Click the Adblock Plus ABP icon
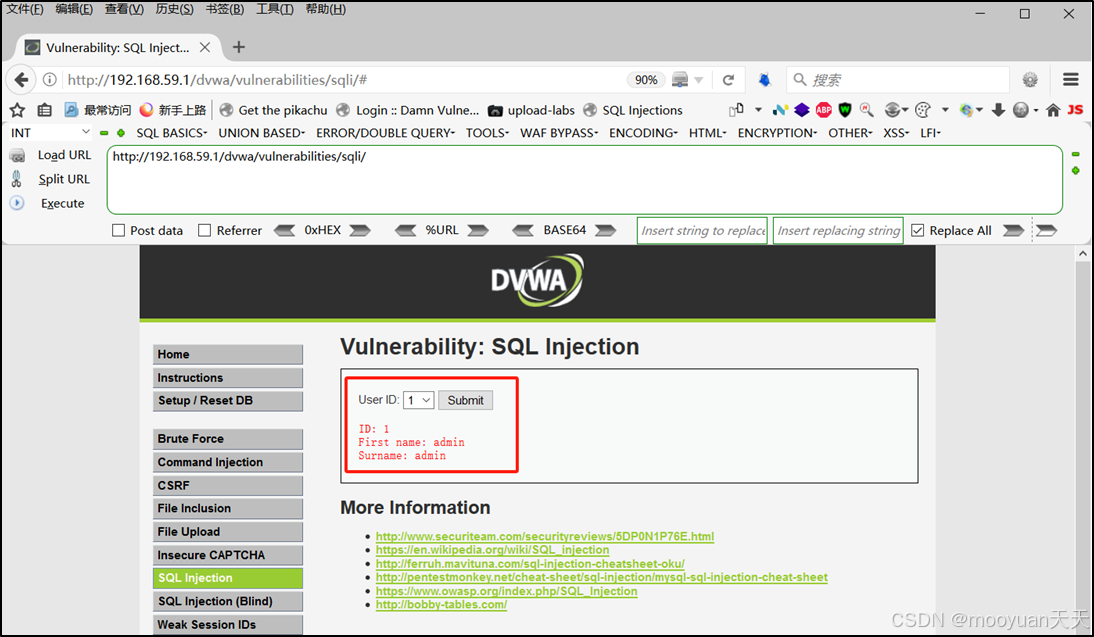1094x637 pixels. (823, 110)
